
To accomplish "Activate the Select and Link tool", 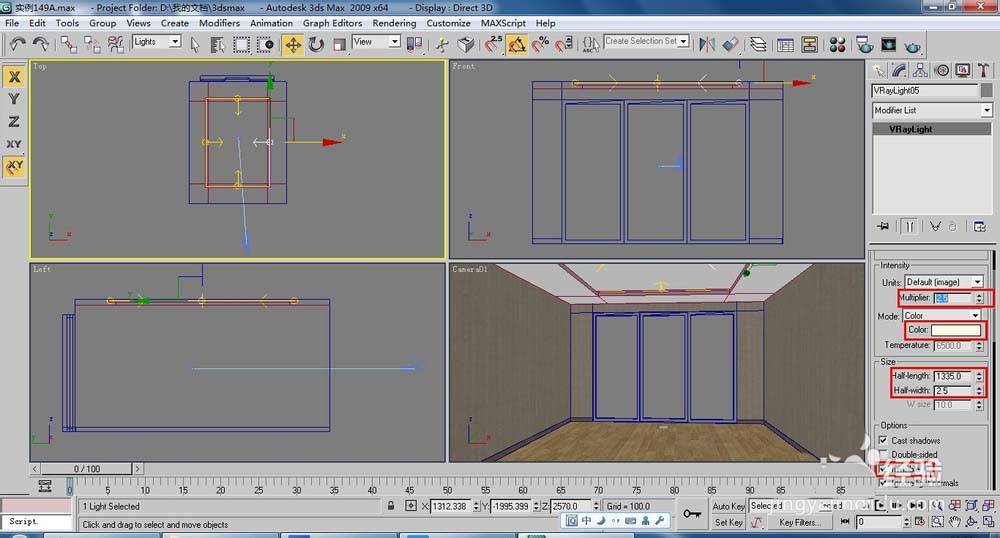I will [x=68, y=44].
